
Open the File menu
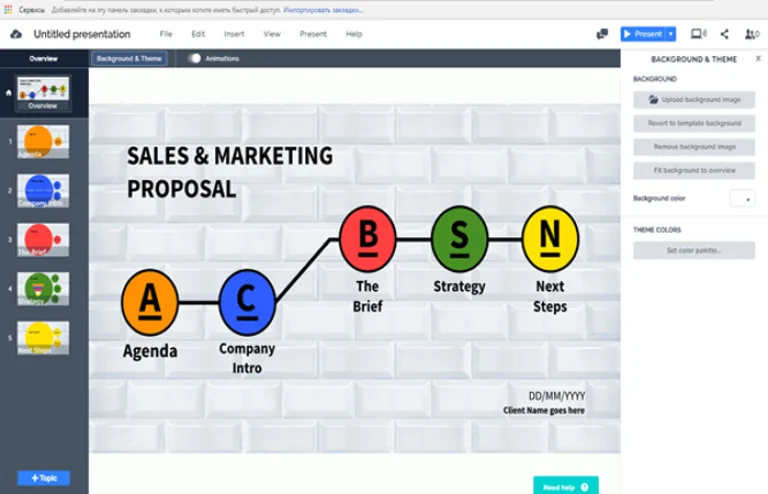pyautogui.click(x=166, y=34)
